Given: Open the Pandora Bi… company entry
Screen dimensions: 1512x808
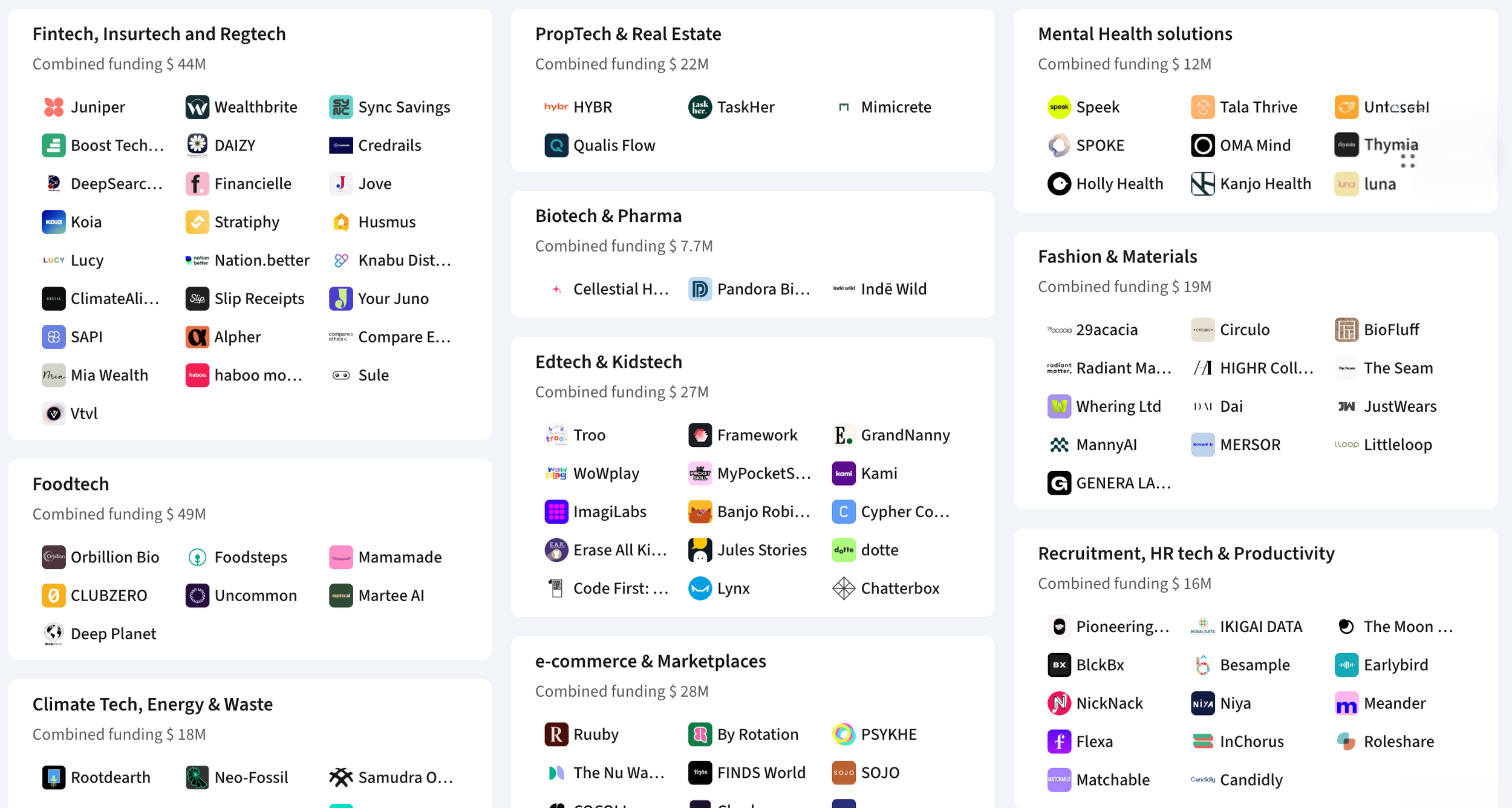Looking at the screenshot, I should click(749, 289).
